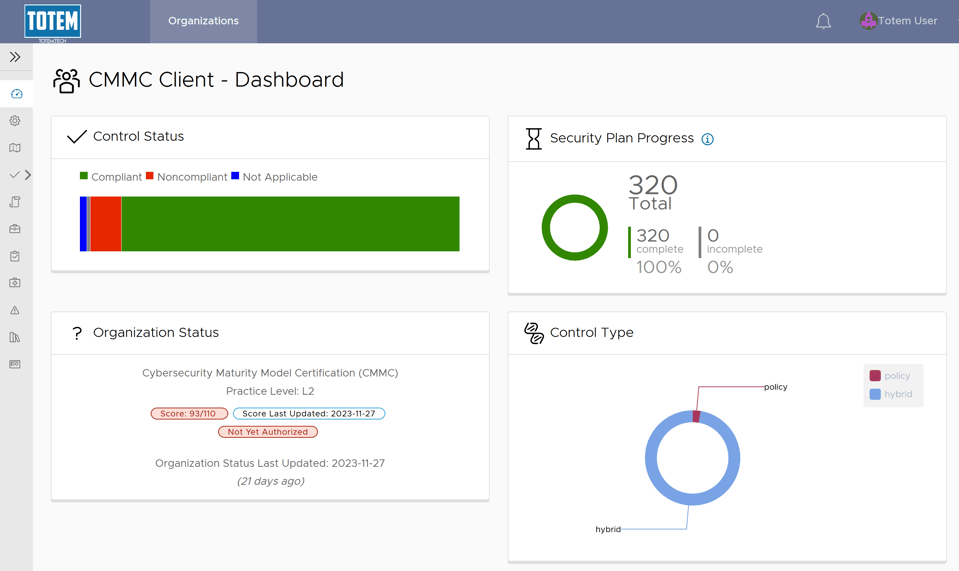Click the hourglass icon in Security Plan Progress

[x=534, y=138]
